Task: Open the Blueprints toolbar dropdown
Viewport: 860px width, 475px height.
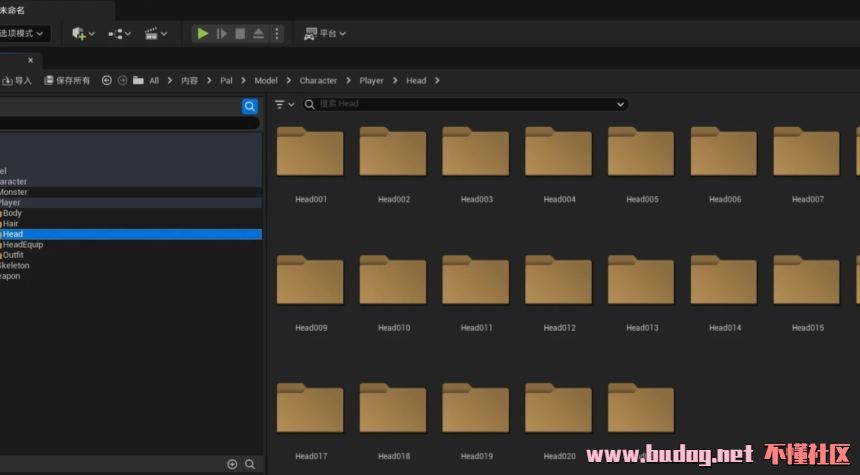Action: [119, 33]
